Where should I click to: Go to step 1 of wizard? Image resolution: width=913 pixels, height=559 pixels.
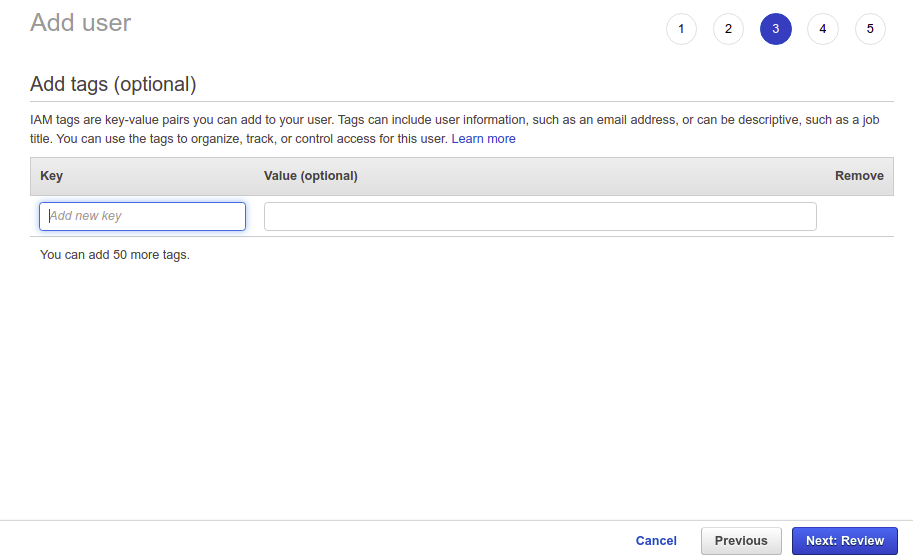click(681, 29)
